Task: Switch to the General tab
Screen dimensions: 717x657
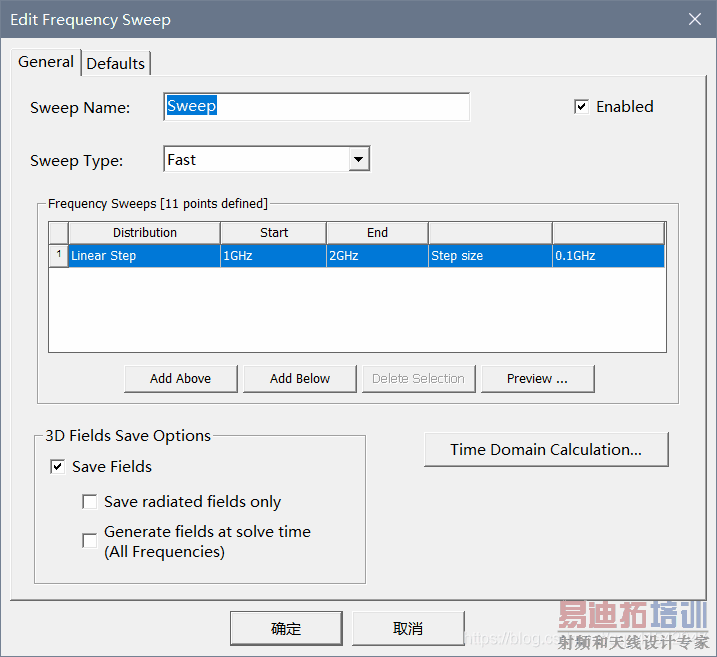Action: click(46, 62)
